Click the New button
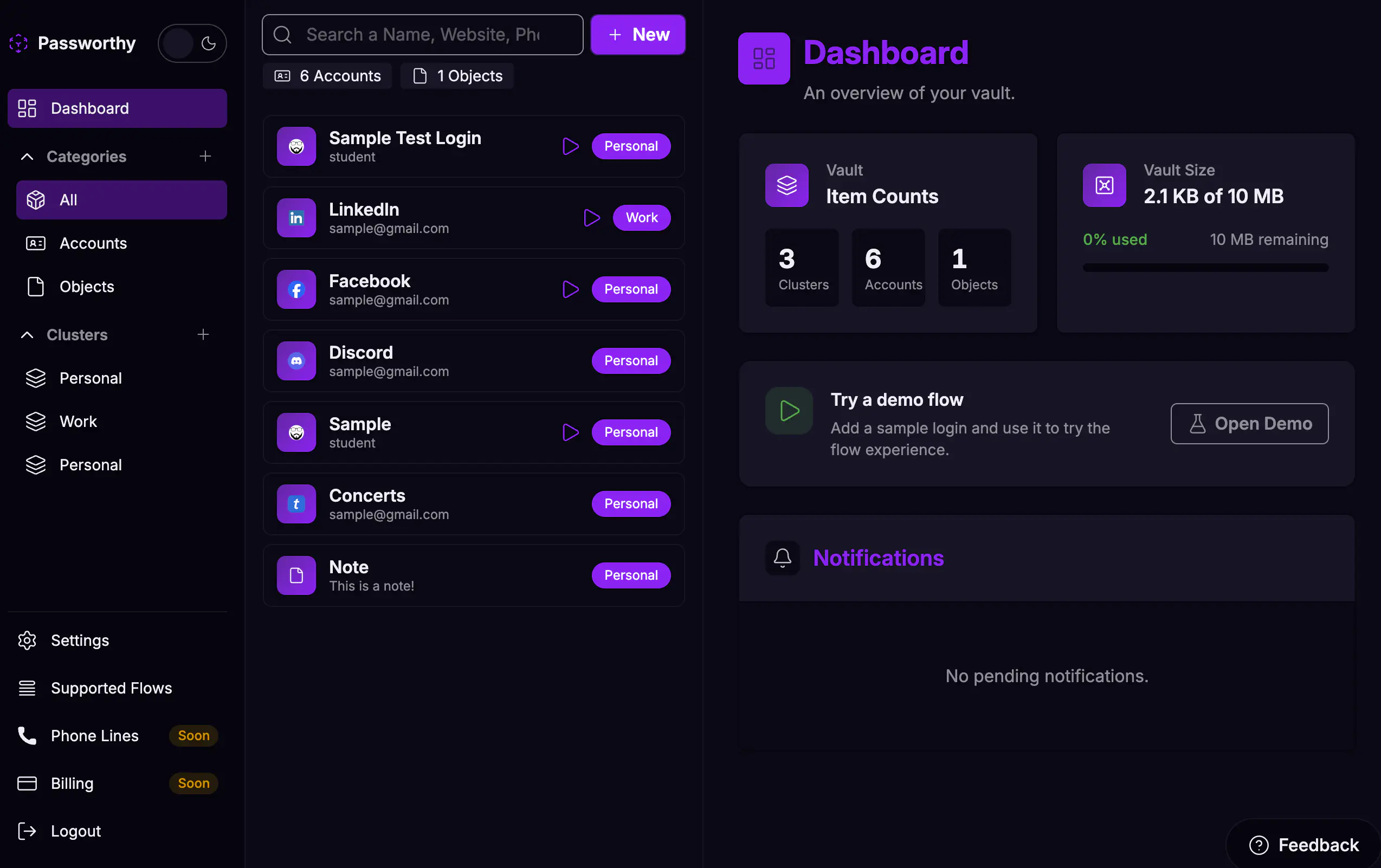This screenshot has height=868, width=1381. click(x=638, y=35)
